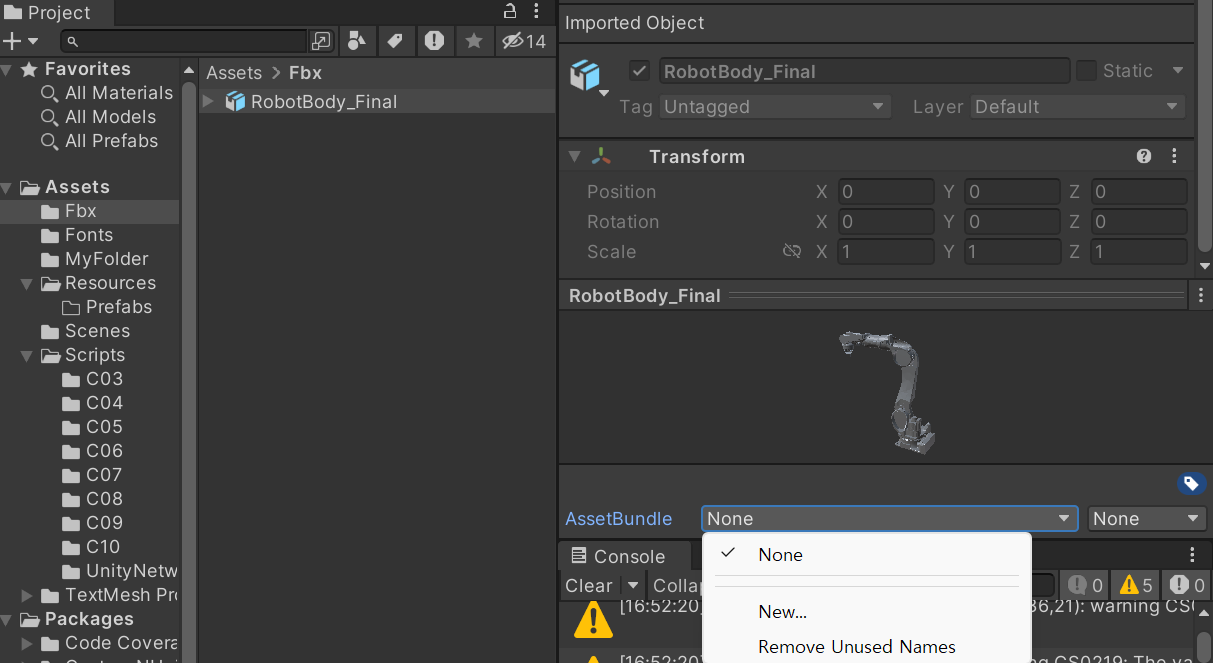Click the Position X field

pyautogui.click(x=886, y=192)
